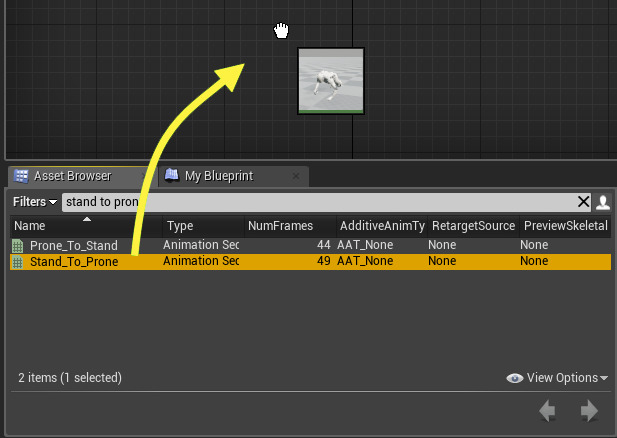Click the PreviewSkeletal column header

coord(565,226)
